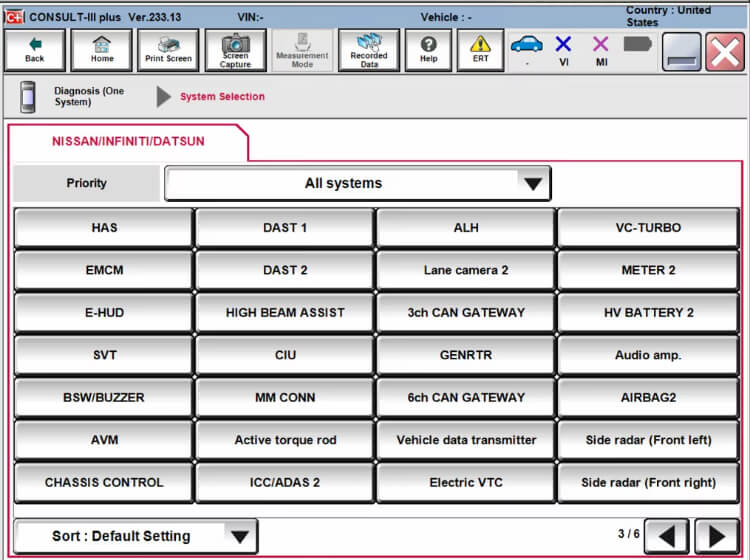This screenshot has height=560, width=750.
Task: Select ICC/ADAS 2 system
Action: pos(285,483)
